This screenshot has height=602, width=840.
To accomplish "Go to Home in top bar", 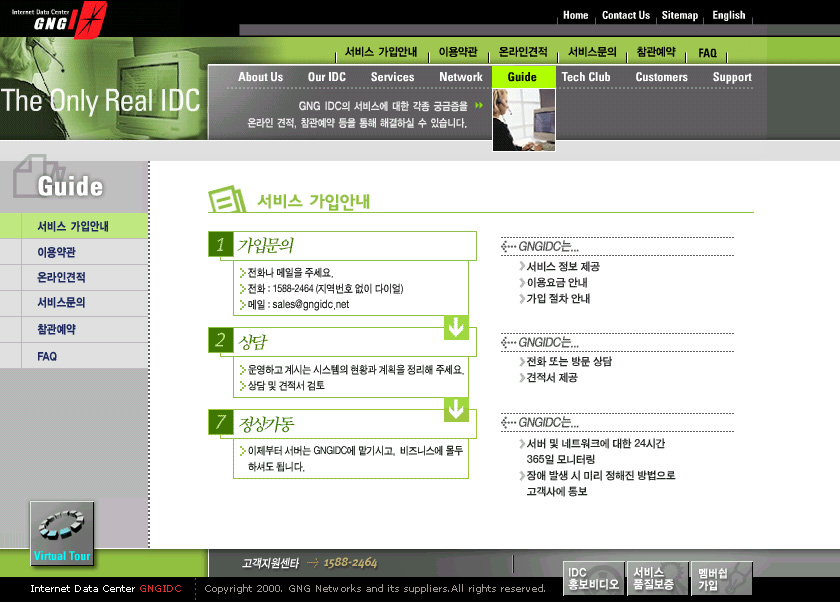I will [x=575, y=15].
